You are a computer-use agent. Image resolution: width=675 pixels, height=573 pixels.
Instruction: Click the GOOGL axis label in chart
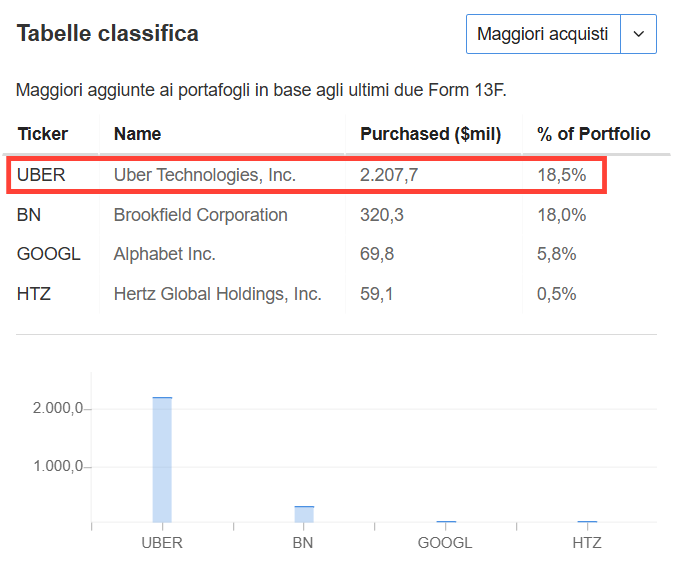[x=445, y=543]
